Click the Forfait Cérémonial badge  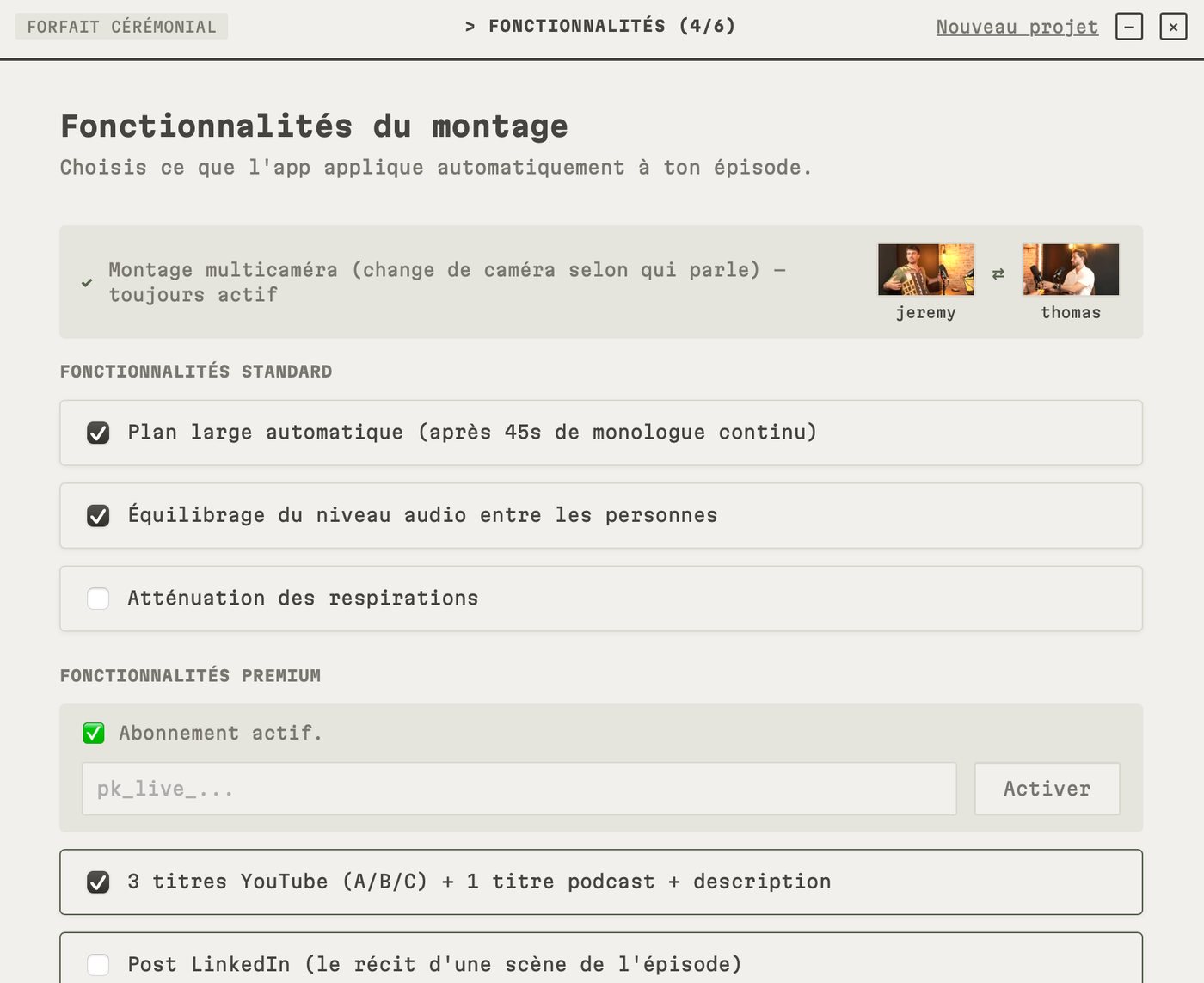tap(121, 27)
